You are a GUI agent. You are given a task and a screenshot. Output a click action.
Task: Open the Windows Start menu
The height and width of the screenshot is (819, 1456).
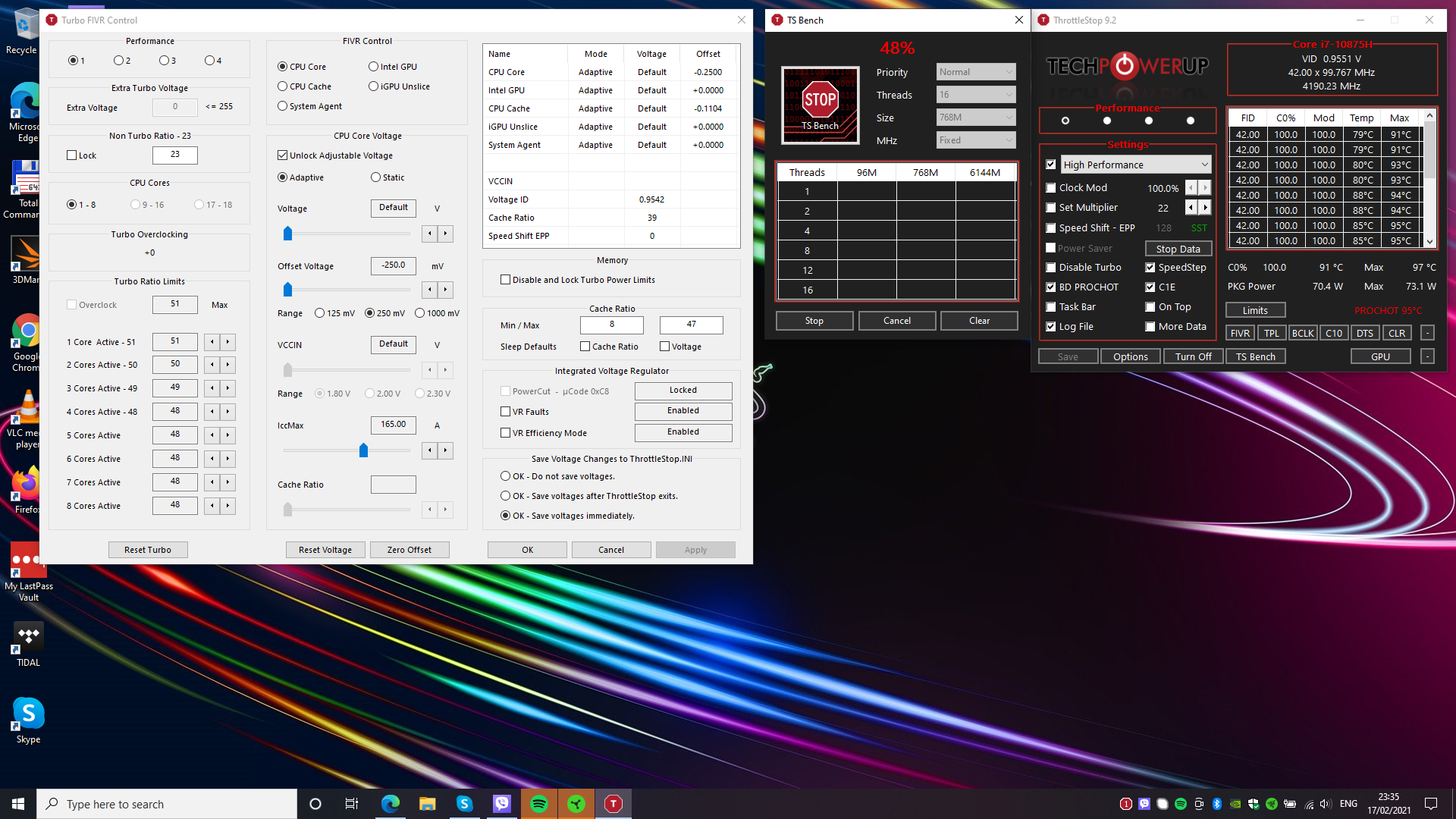pos(18,804)
